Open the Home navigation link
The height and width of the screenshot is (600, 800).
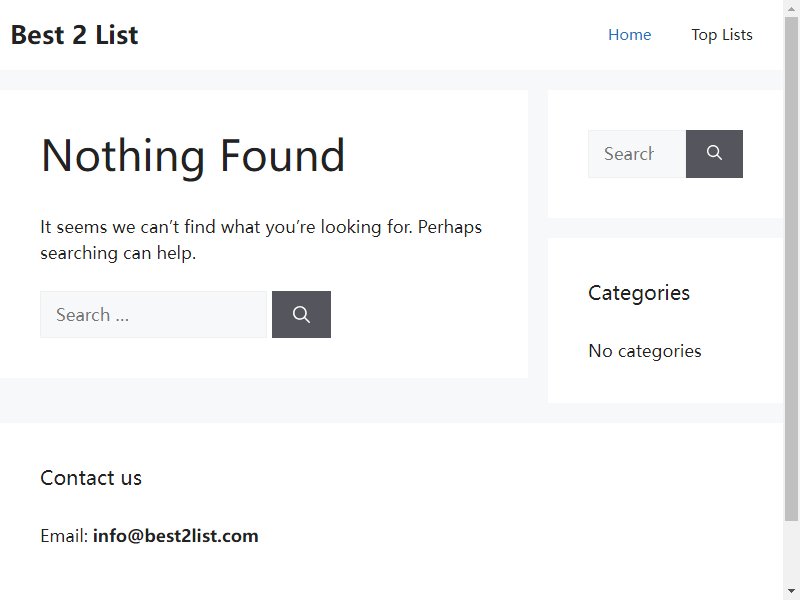(x=629, y=35)
